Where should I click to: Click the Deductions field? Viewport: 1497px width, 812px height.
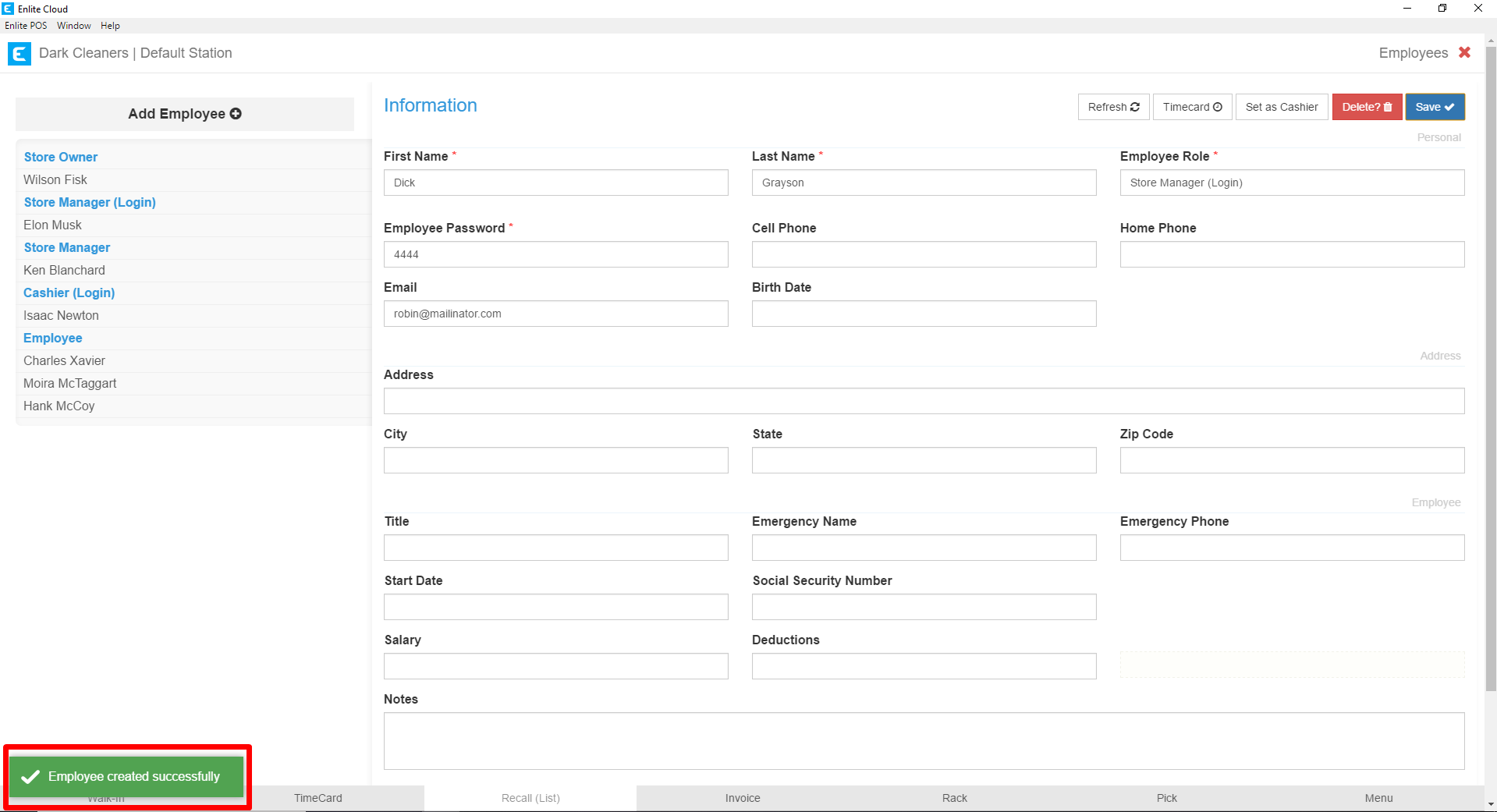pyautogui.click(x=924, y=666)
